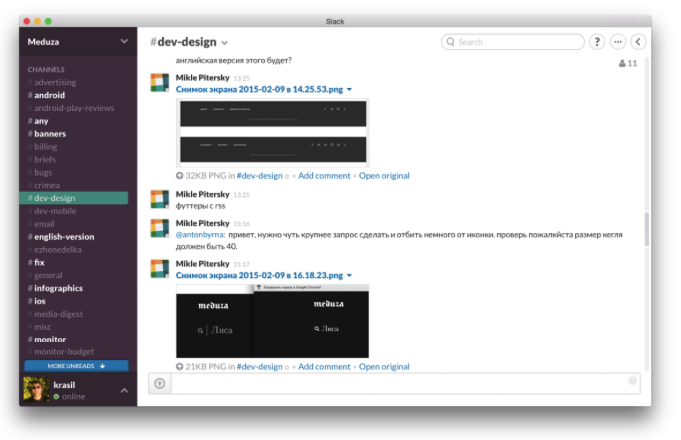Click the file-type icon beside '32KB PNG'
Image resolution: width=681 pixels, height=440 pixels.
(x=179, y=175)
